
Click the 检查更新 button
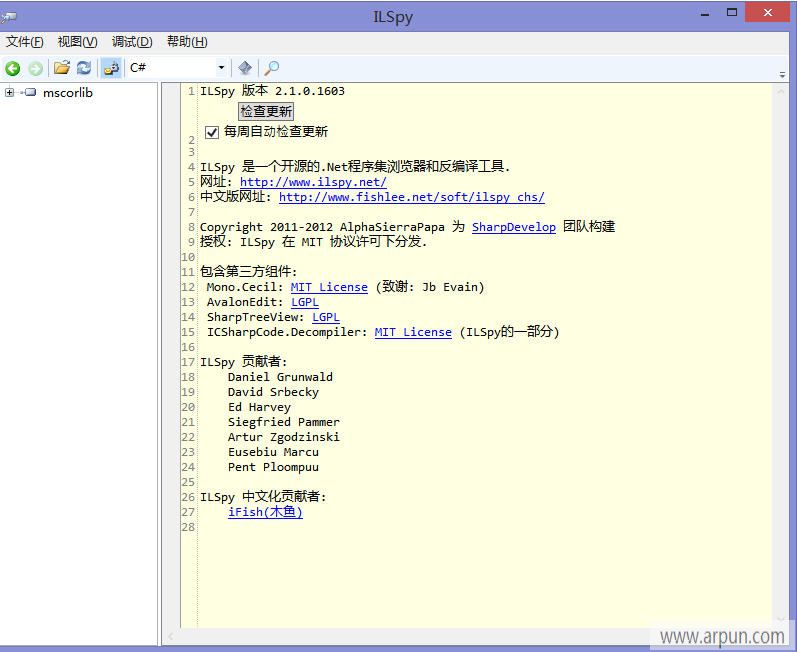click(x=266, y=111)
